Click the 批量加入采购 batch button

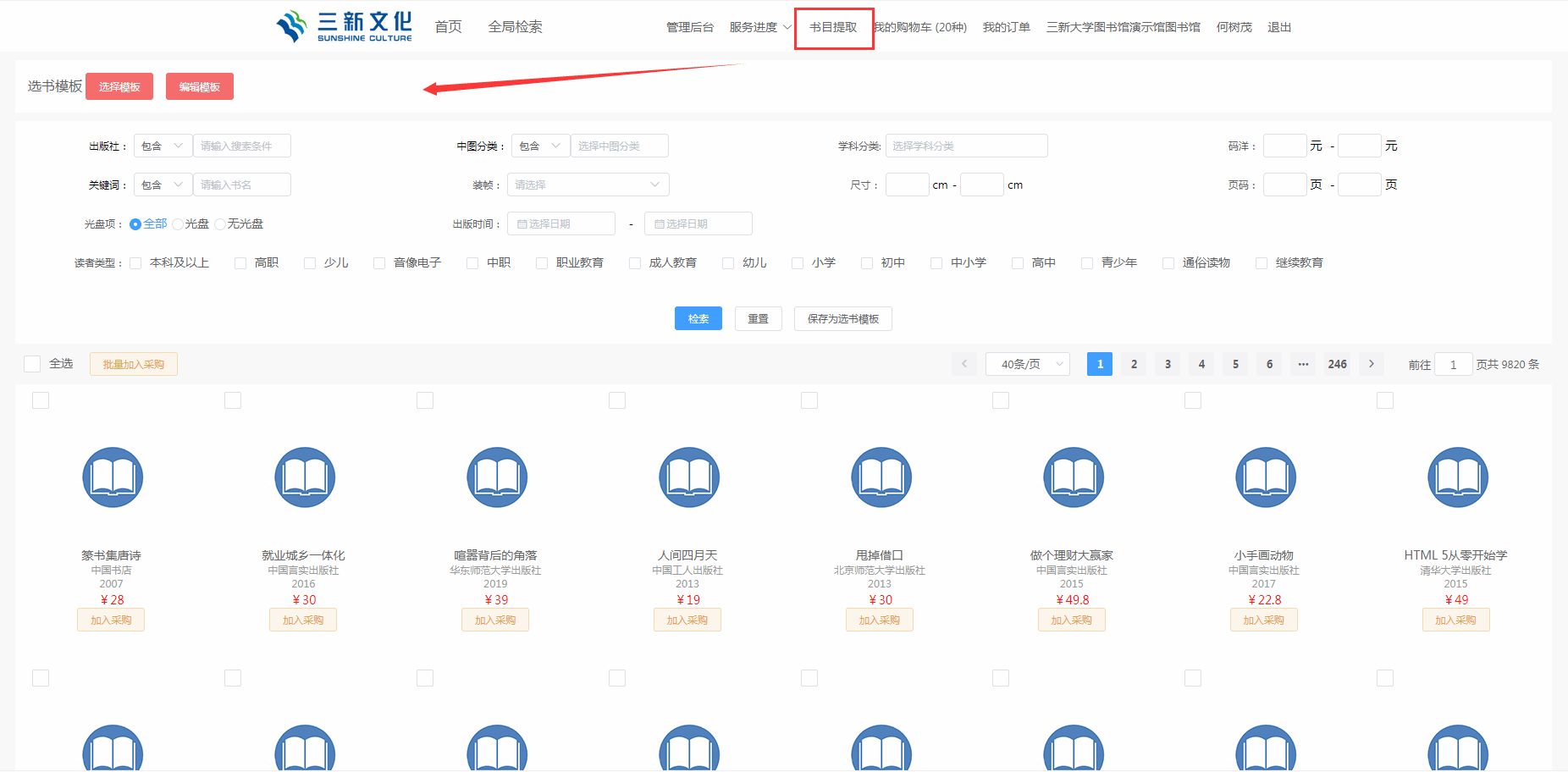(x=134, y=364)
